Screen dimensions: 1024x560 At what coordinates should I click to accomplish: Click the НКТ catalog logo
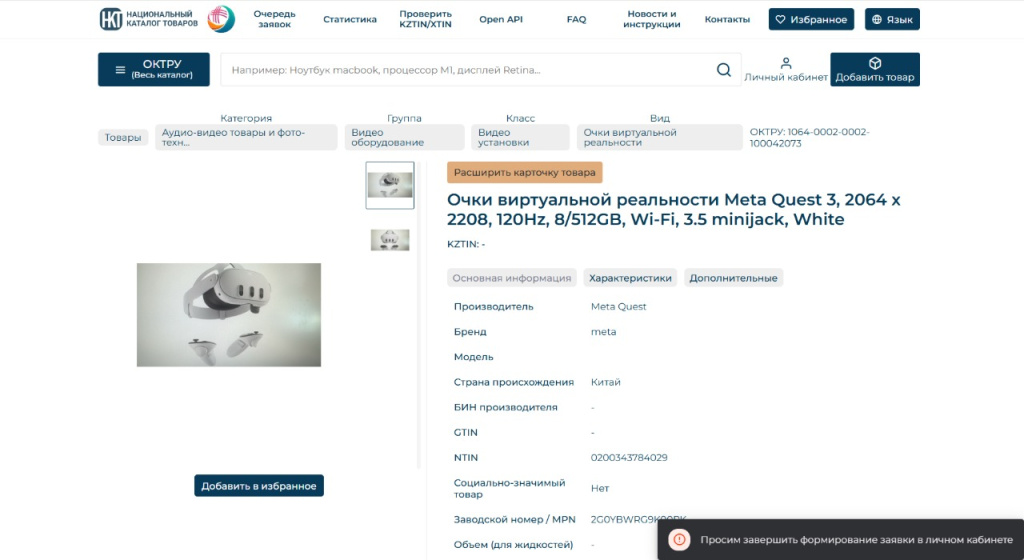[x=148, y=19]
